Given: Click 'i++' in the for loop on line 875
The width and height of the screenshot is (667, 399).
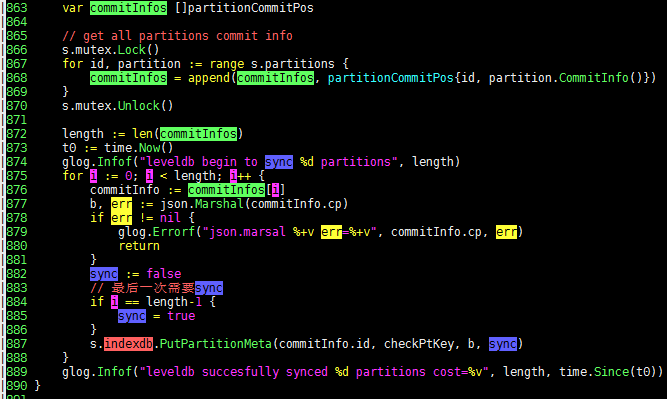Looking at the screenshot, I should [240, 176].
